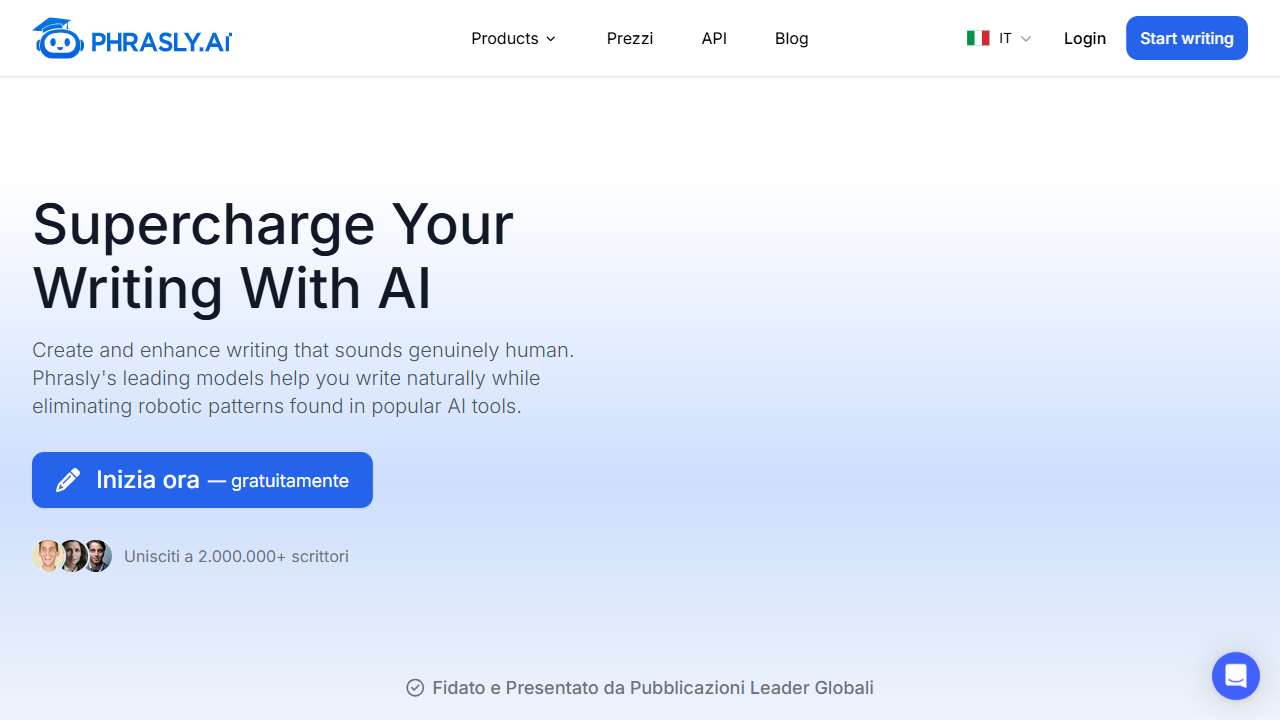Select the IT language label
1280x720 pixels.
pyautogui.click(x=1005, y=38)
